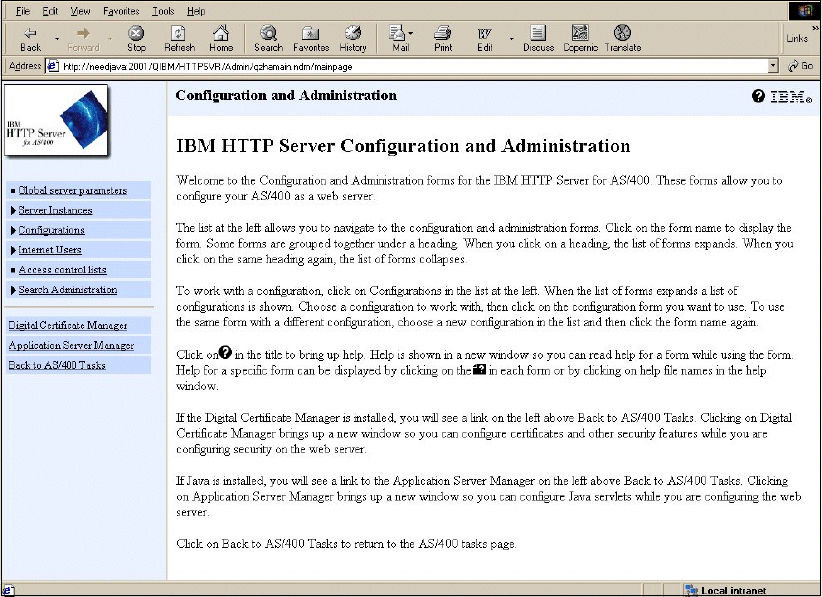Expand the Search Administration triangle
Viewport: 822px width, 597px height.
point(13,290)
